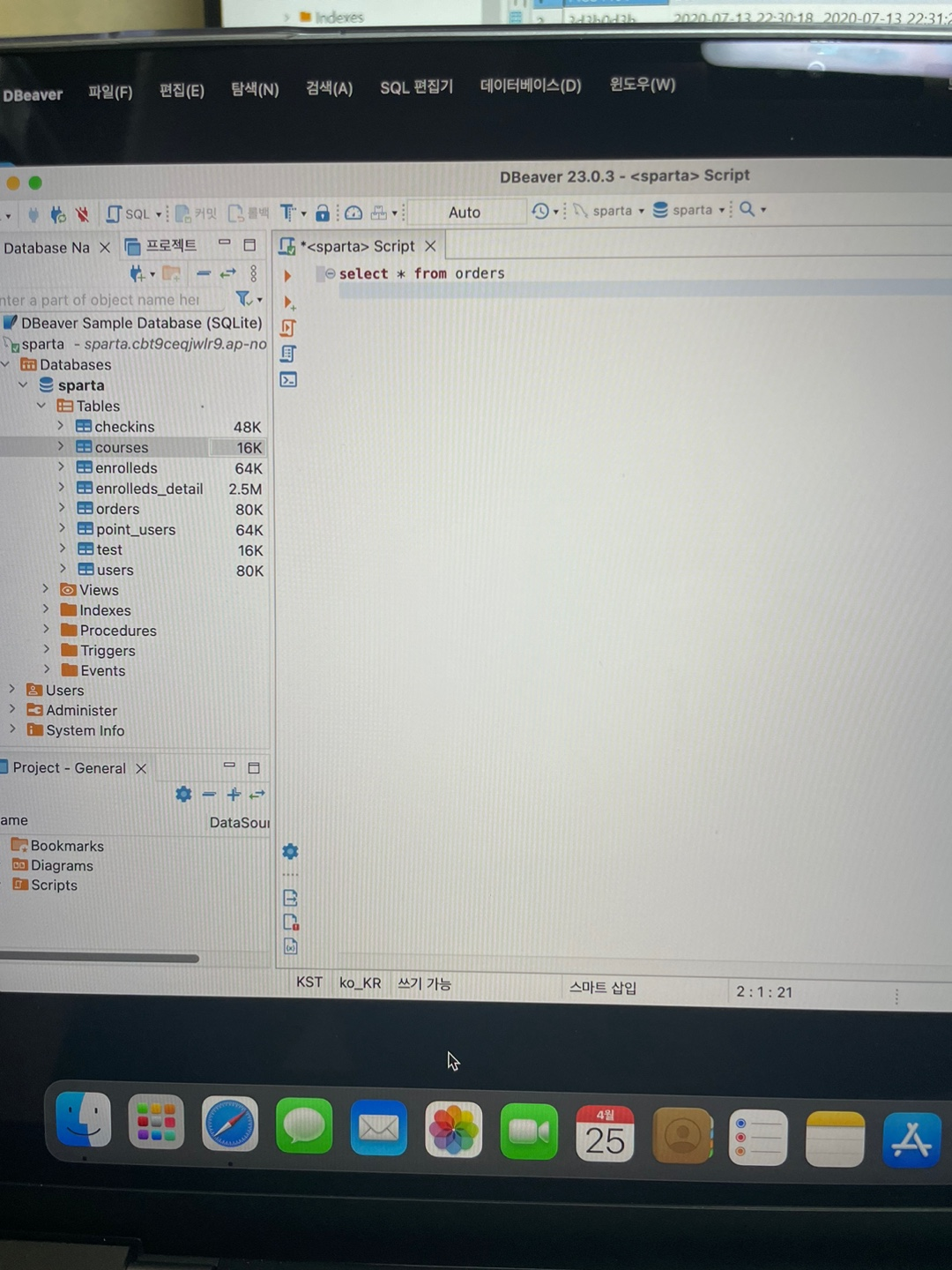Expand the checkins table
Viewport: 952px width, 1270px height.
[61, 426]
